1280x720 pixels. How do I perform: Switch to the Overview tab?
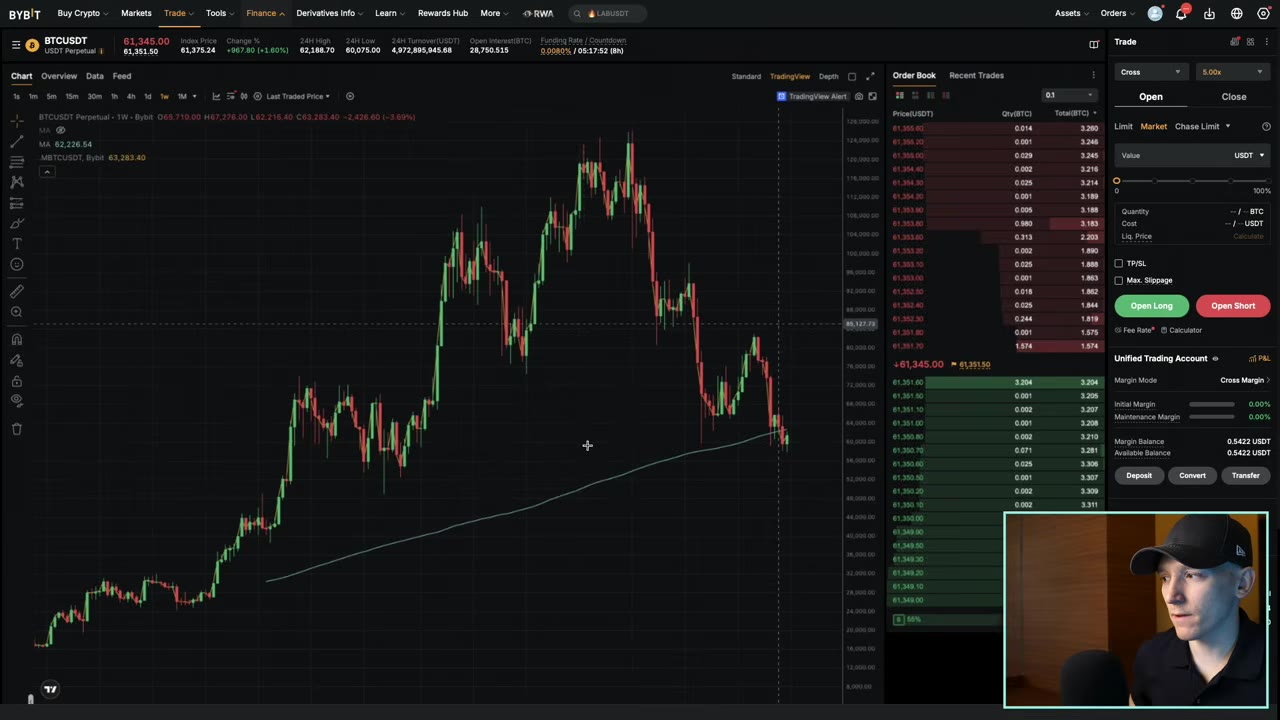click(58, 76)
